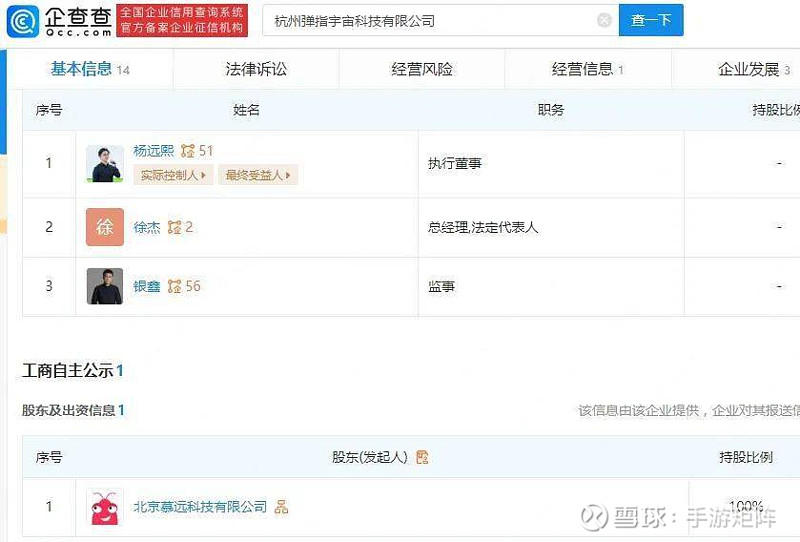The width and height of the screenshot is (800, 542).
Task: Expand the 实际控制人 tag
Action: coord(173,175)
